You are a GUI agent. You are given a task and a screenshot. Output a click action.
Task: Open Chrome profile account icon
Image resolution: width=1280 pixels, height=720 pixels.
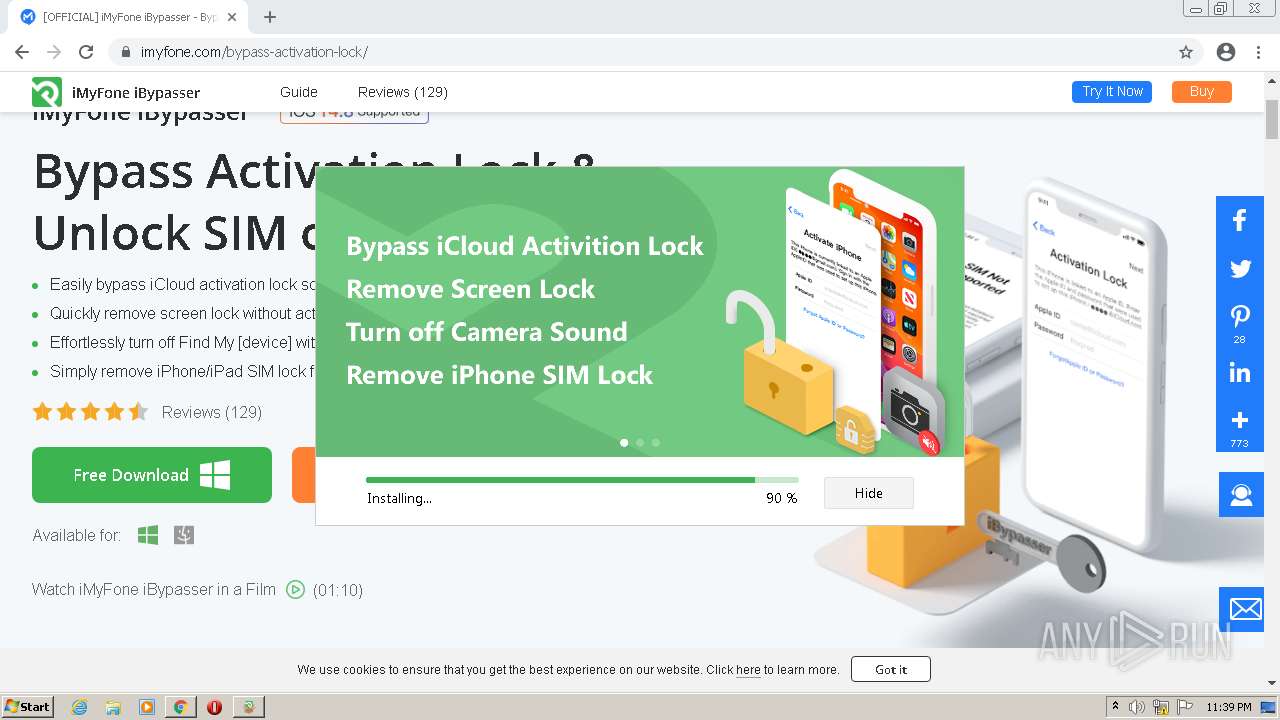pos(1226,52)
